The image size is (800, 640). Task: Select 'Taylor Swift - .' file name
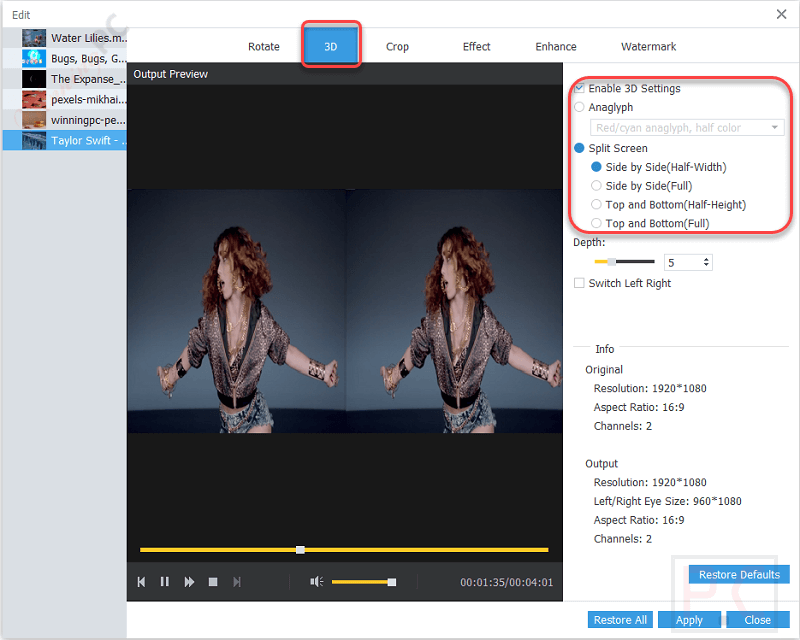coord(88,140)
